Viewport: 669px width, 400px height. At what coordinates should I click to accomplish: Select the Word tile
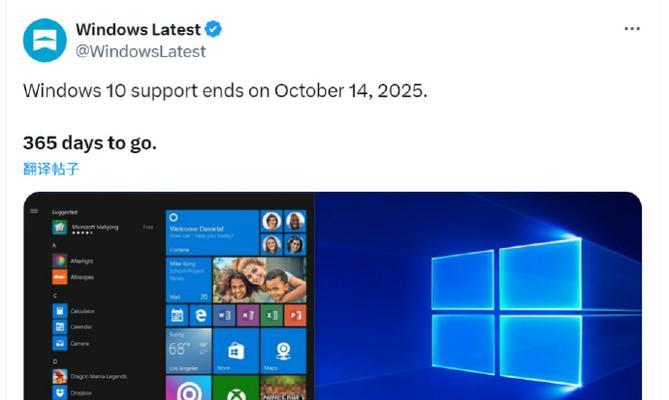tap(224, 315)
